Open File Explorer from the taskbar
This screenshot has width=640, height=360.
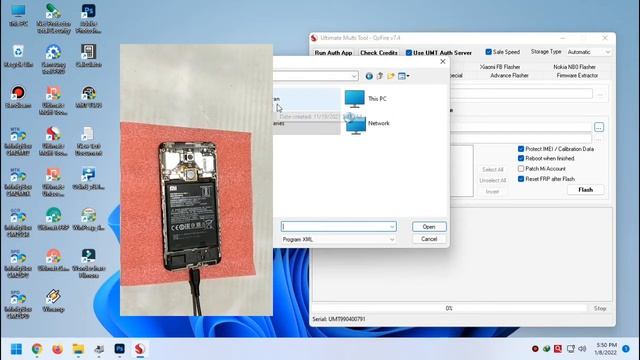78,349
